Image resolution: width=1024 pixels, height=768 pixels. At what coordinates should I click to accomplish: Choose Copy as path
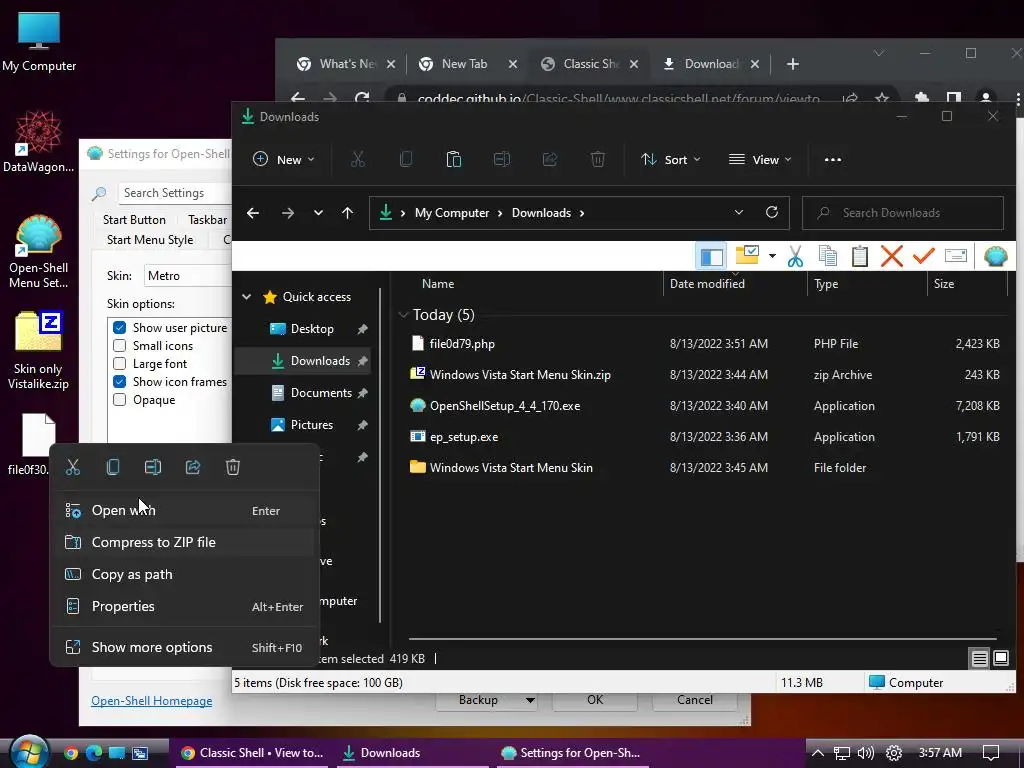(x=185, y=574)
